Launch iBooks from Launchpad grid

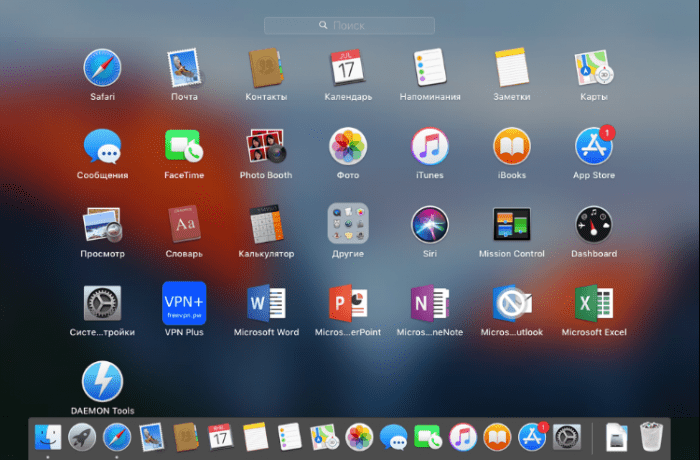coord(512,146)
